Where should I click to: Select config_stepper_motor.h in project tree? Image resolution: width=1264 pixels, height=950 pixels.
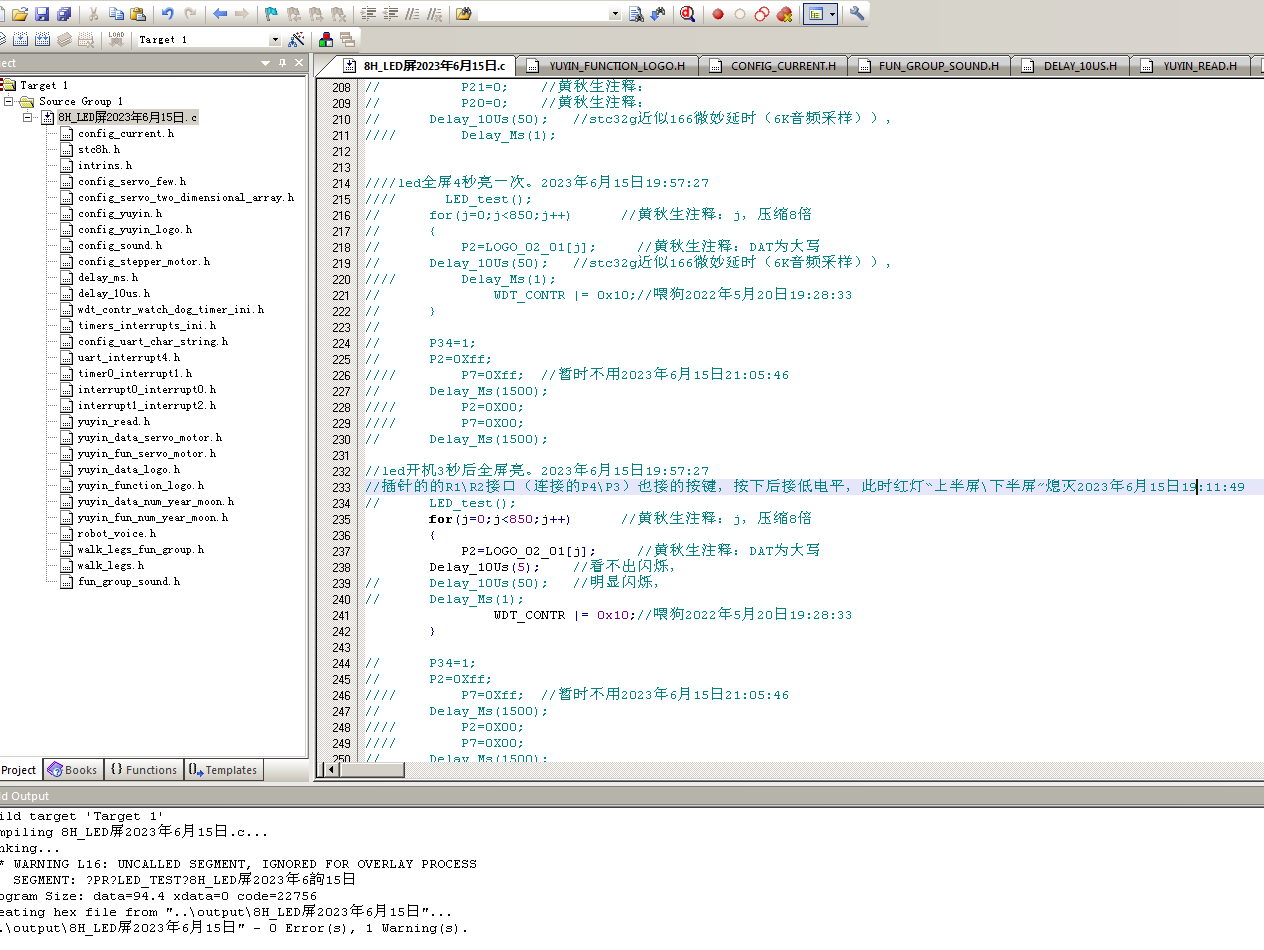144,261
